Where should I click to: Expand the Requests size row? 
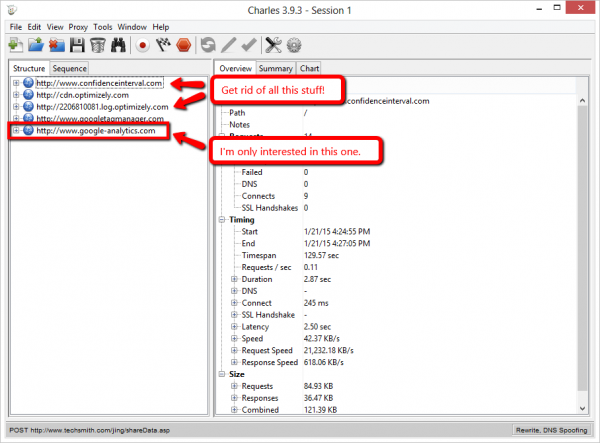[234, 386]
